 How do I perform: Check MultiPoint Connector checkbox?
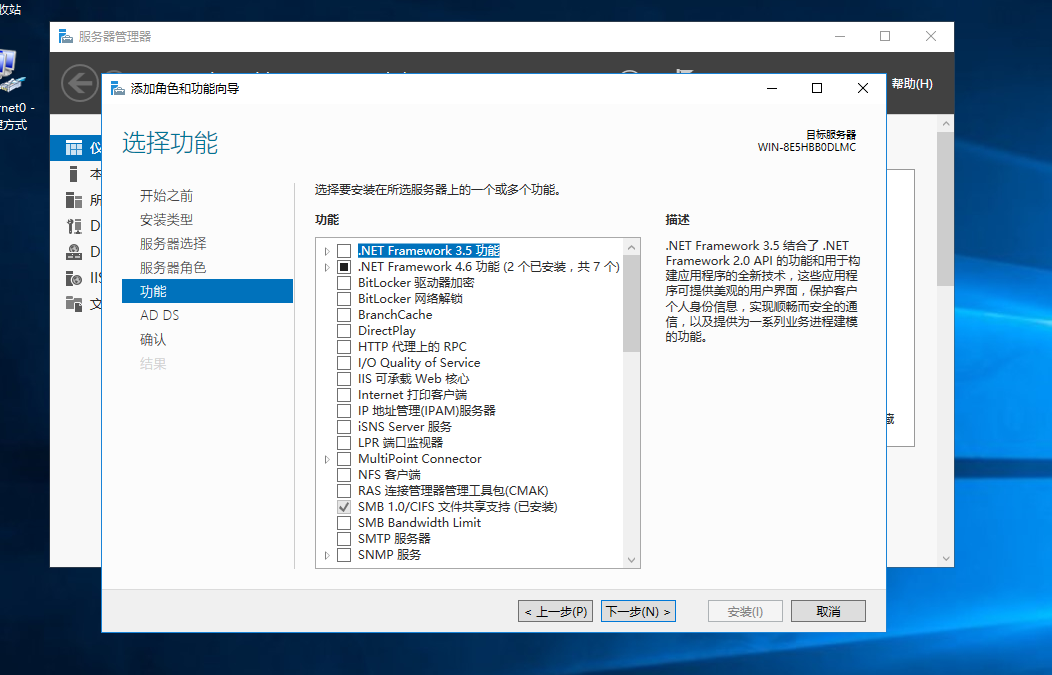coord(344,459)
